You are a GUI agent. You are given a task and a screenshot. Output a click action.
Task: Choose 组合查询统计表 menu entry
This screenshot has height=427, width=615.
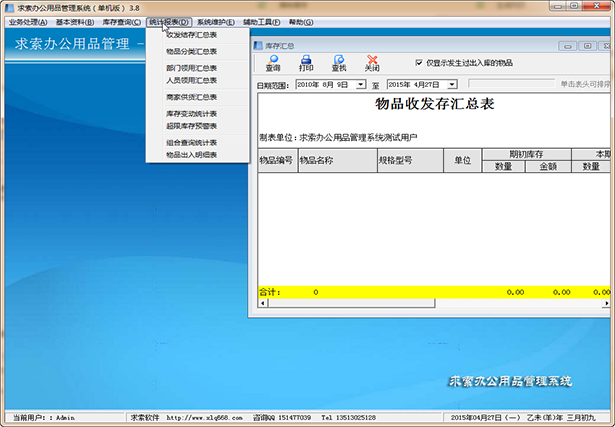coord(198,143)
